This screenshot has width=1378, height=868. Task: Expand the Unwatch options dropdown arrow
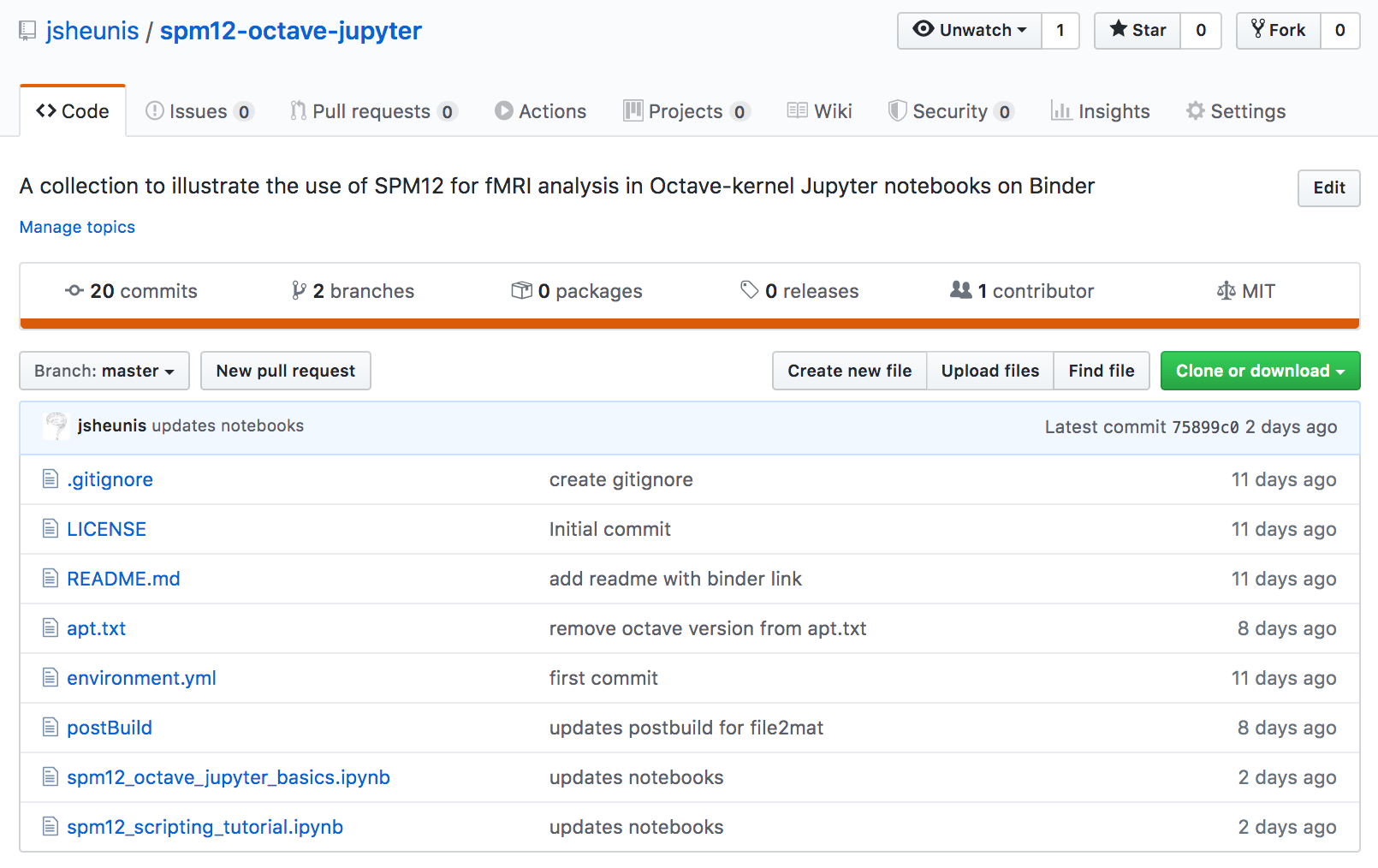pyautogui.click(x=1024, y=30)
